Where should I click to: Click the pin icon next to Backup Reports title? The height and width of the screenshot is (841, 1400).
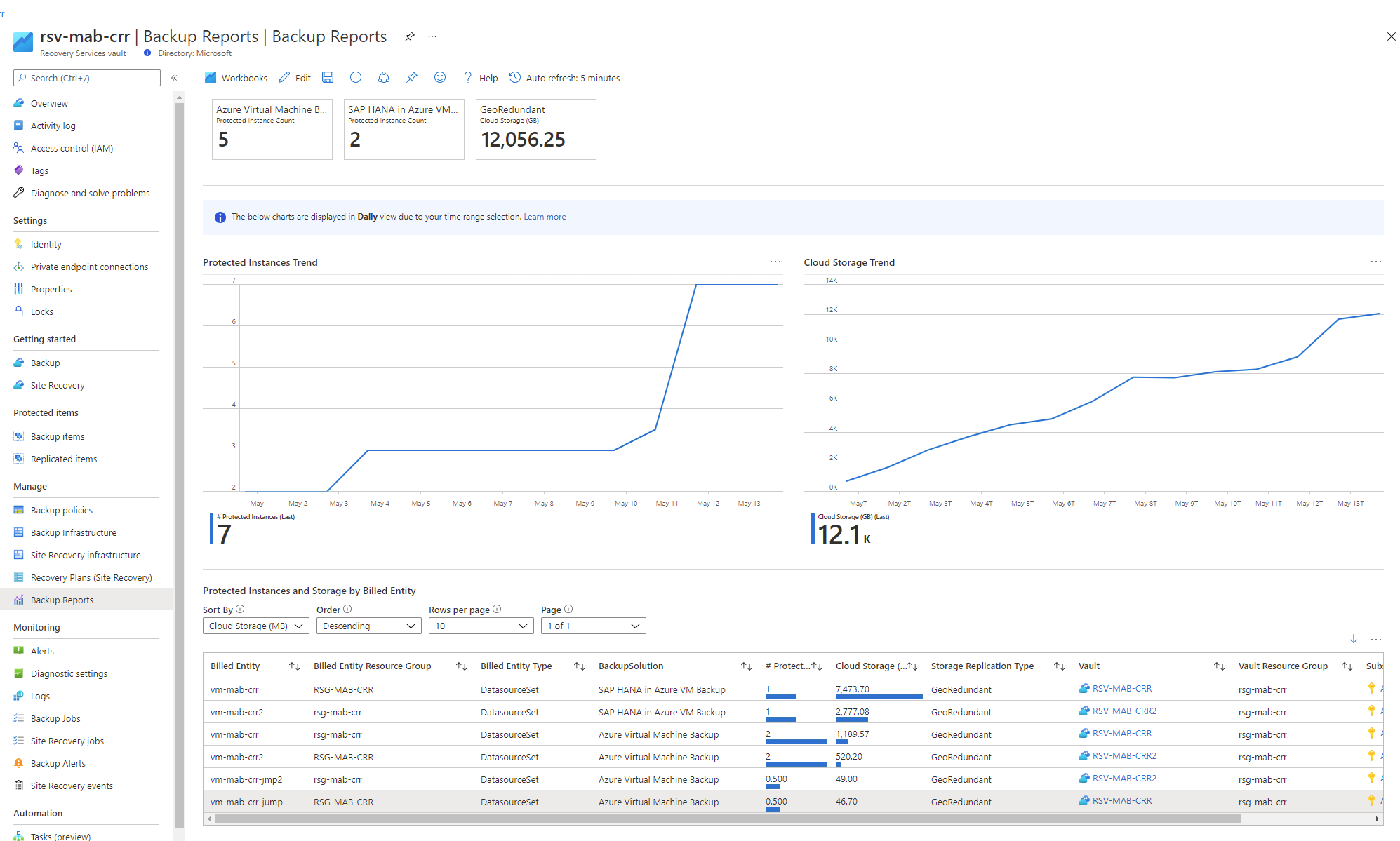pyautogui.click(x=408, y=38)
